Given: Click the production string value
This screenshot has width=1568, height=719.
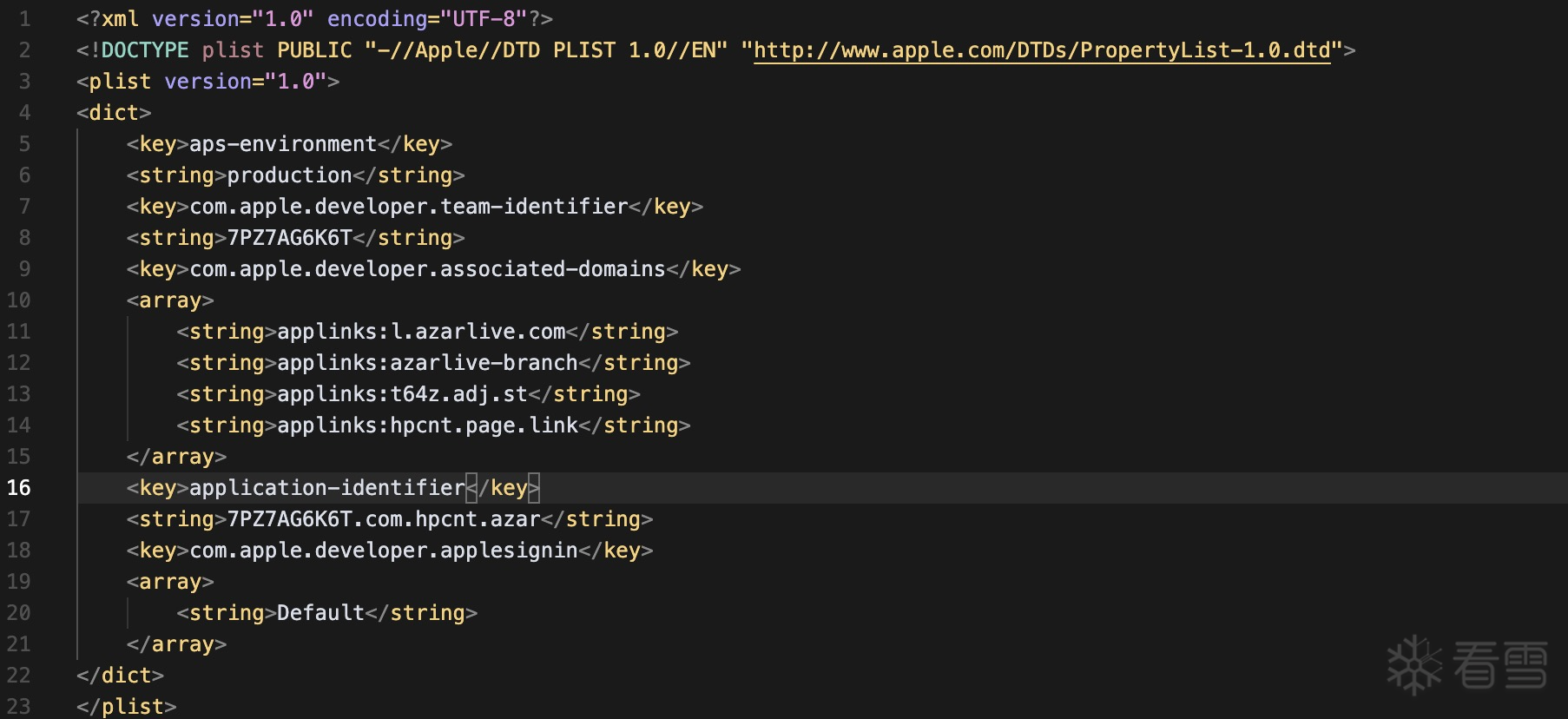Looking at the screenshot, I should [x=289, y=175].
